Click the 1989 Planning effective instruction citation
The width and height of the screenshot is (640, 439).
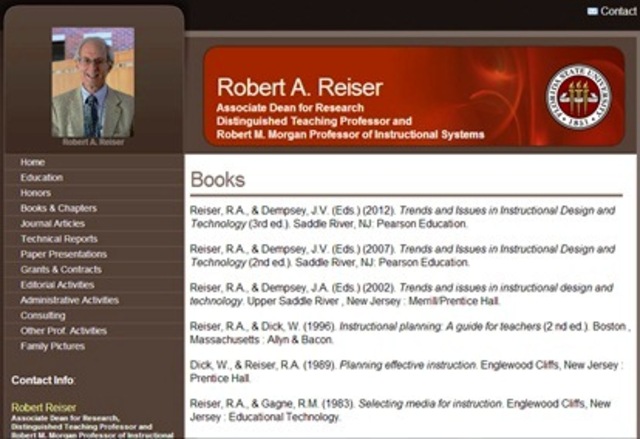point(407,371)
